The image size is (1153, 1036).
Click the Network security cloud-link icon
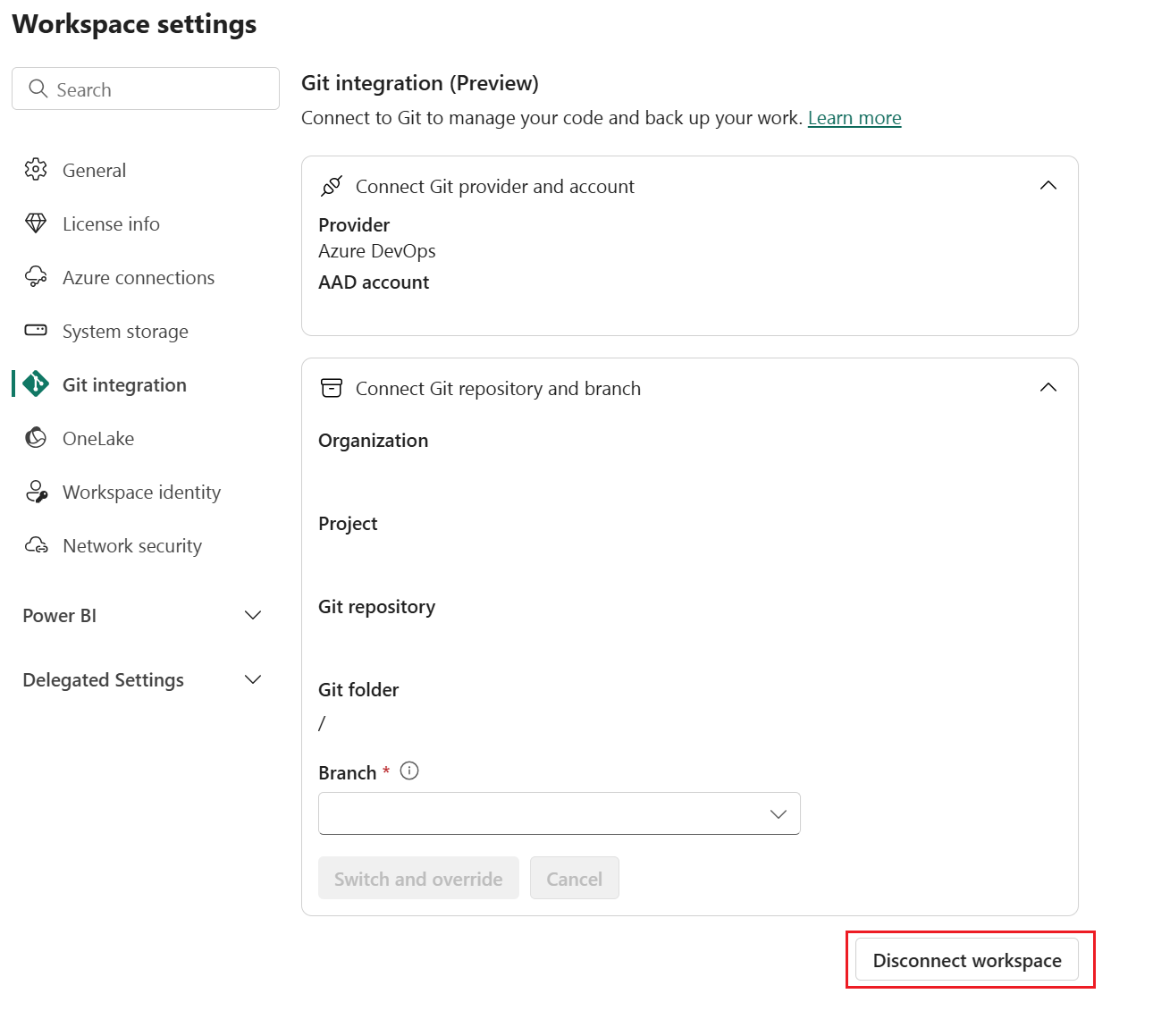tap(36, 545)
